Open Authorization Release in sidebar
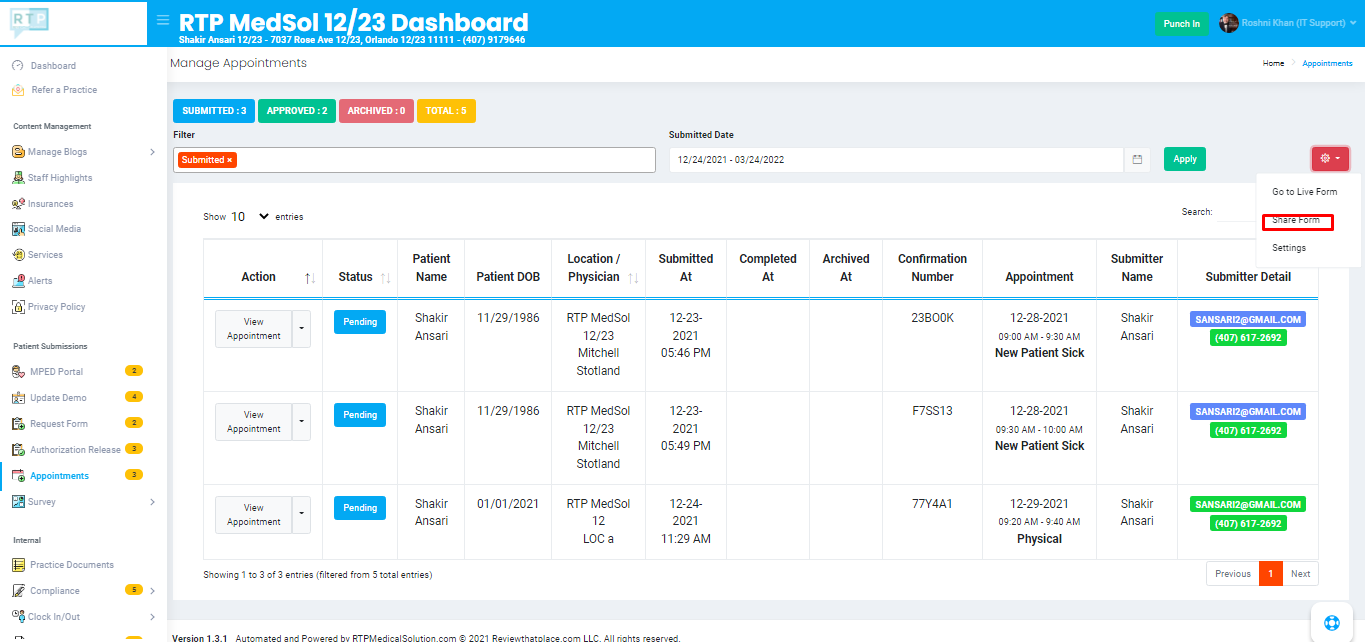The image size is (1365, 642). (x=75, y=450)
